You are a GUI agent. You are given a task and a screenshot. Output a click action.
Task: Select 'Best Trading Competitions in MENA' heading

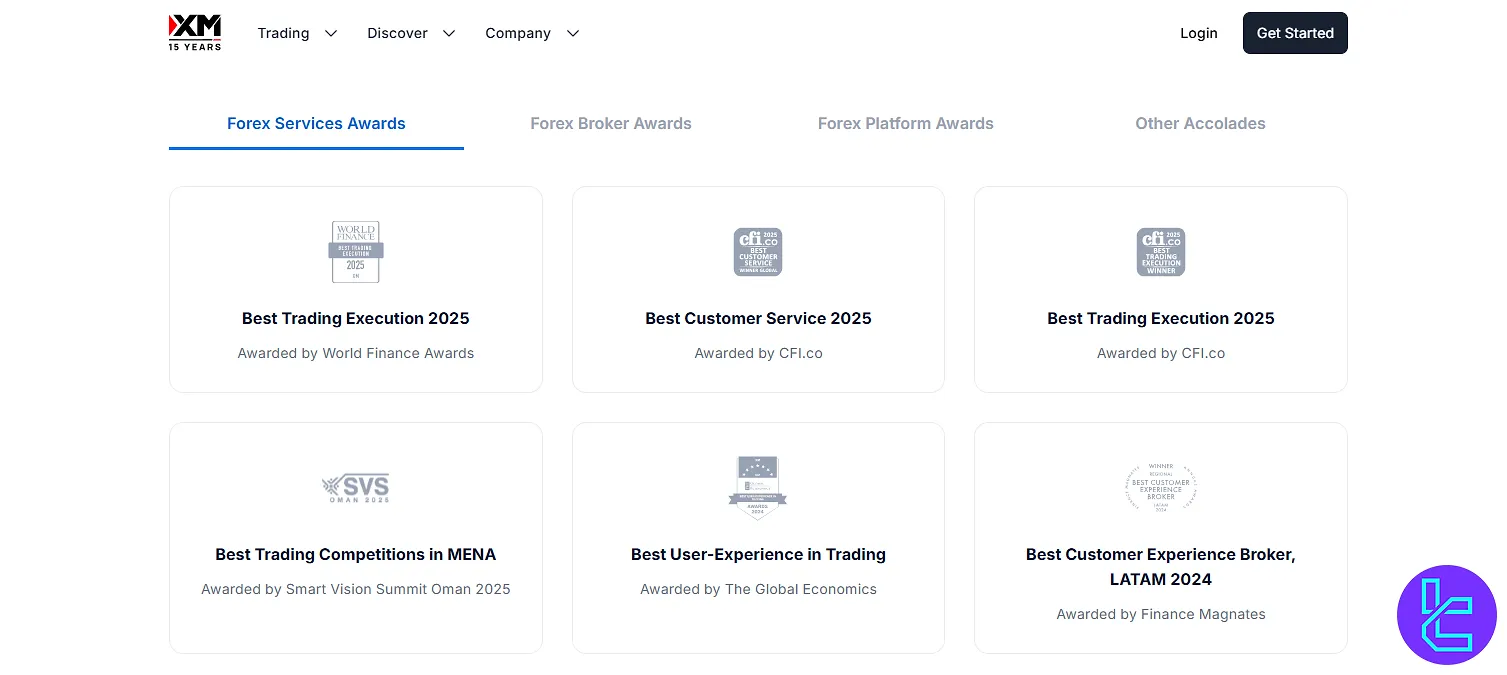click(356, 554)
